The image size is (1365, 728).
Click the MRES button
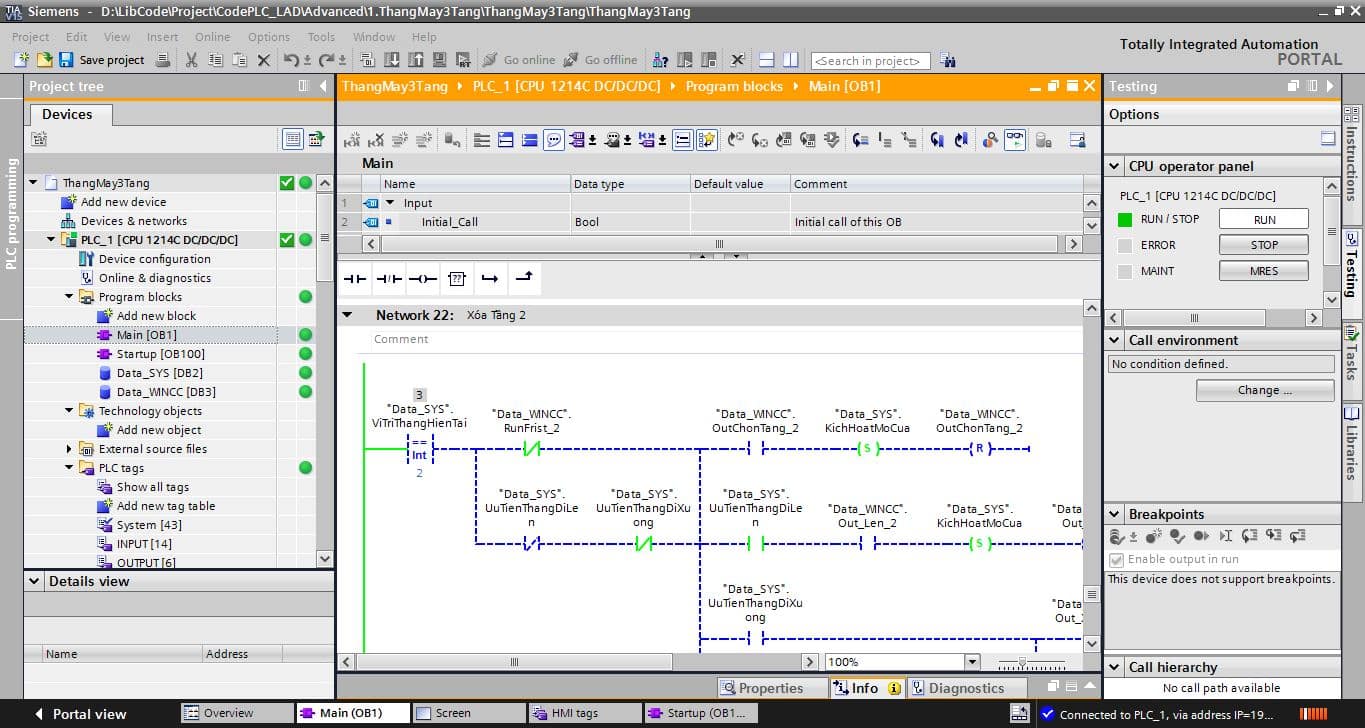coord(1263,271)
